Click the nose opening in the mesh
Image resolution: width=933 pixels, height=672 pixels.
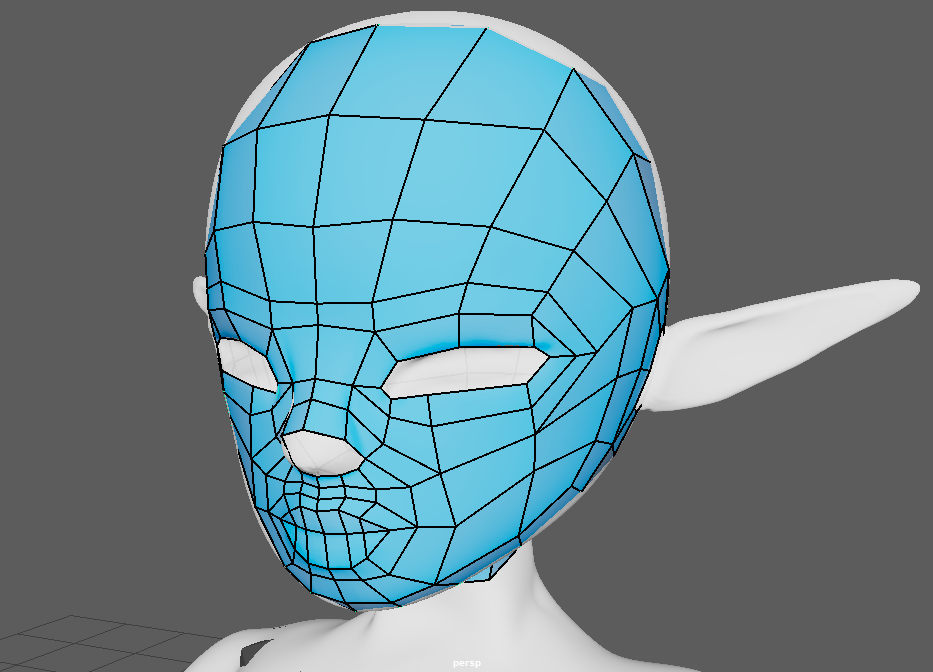[323, 454]
